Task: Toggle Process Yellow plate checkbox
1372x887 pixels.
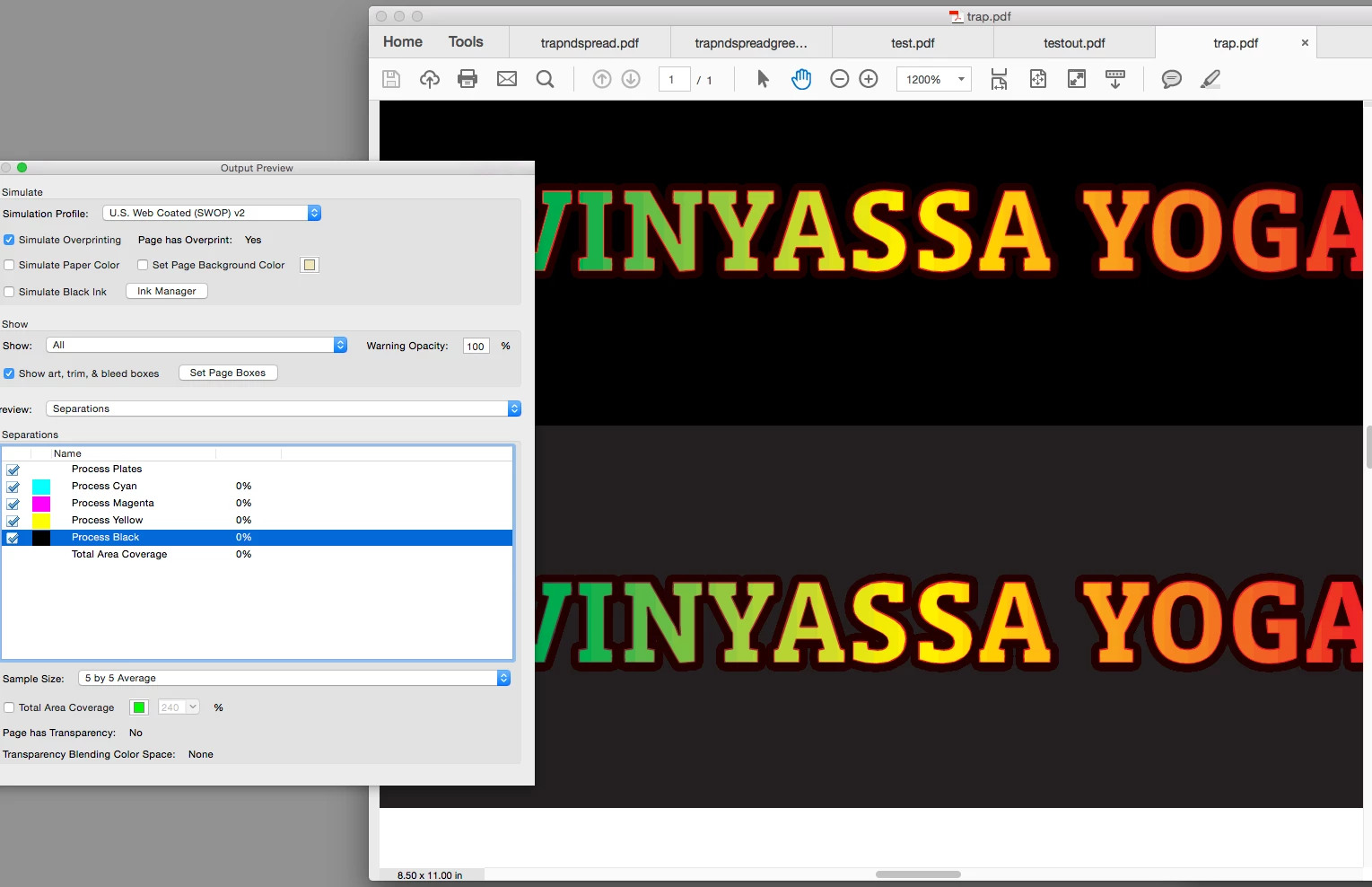Action: [x=13, y=521]
